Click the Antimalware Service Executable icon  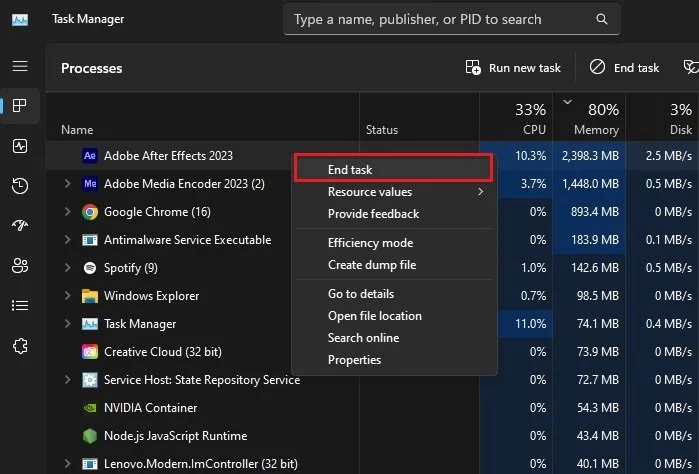tap(90, 240)
